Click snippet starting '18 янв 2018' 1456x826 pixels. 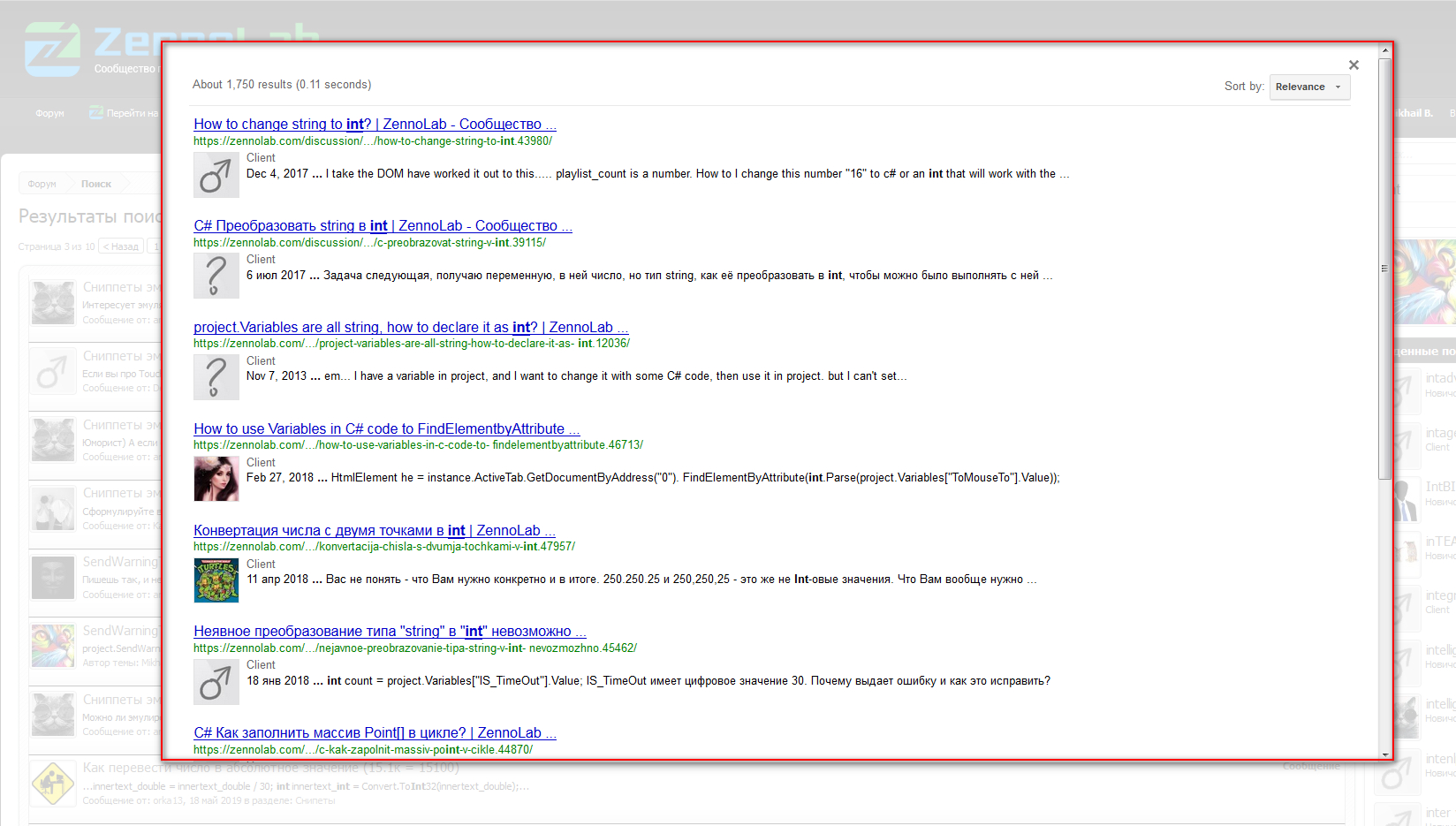coord(648,681)
